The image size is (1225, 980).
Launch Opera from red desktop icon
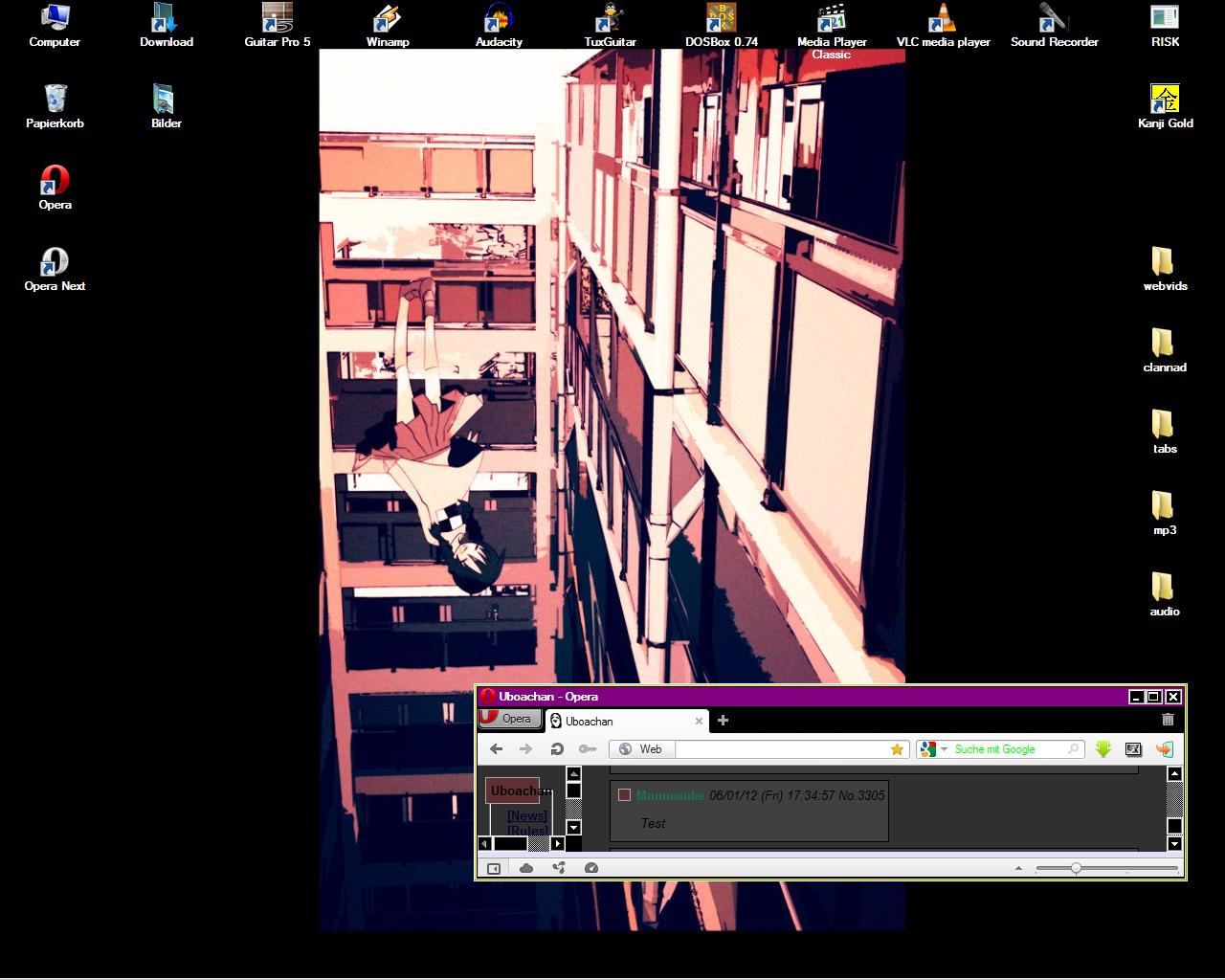point(55,188)
